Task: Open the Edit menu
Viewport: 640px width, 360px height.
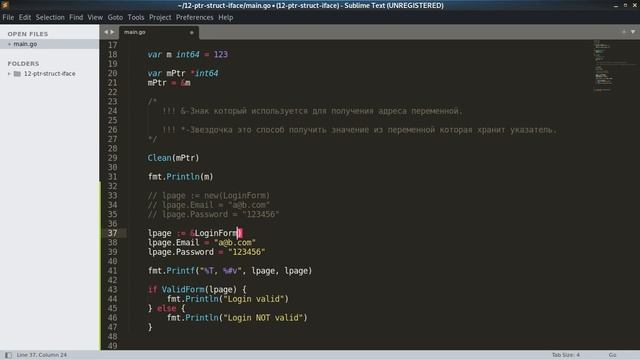Action: point(25,18)
